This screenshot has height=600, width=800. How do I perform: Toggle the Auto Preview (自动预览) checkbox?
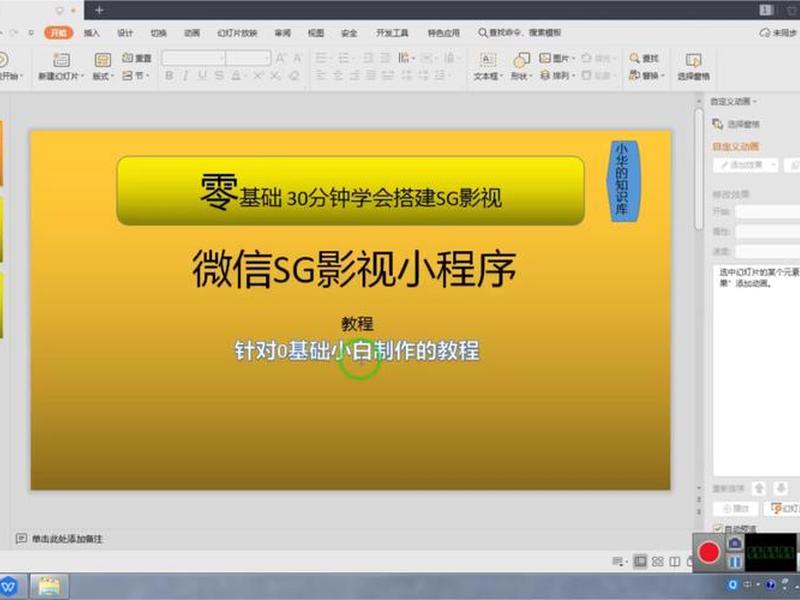718,529
